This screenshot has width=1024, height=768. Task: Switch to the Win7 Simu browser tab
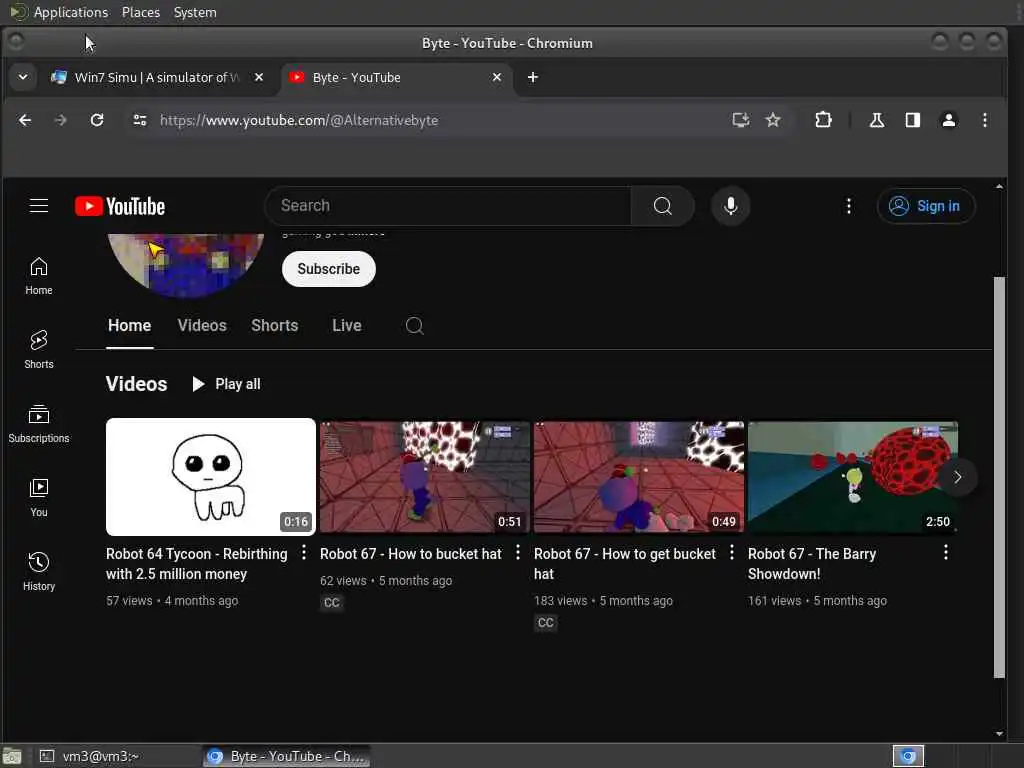pyautogui.click(x=157, y=77)
